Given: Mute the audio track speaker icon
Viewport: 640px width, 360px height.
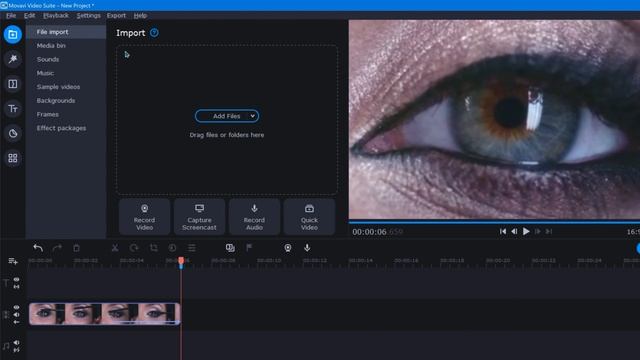Looking at the screenshot, I should click(x=16, y=343).
